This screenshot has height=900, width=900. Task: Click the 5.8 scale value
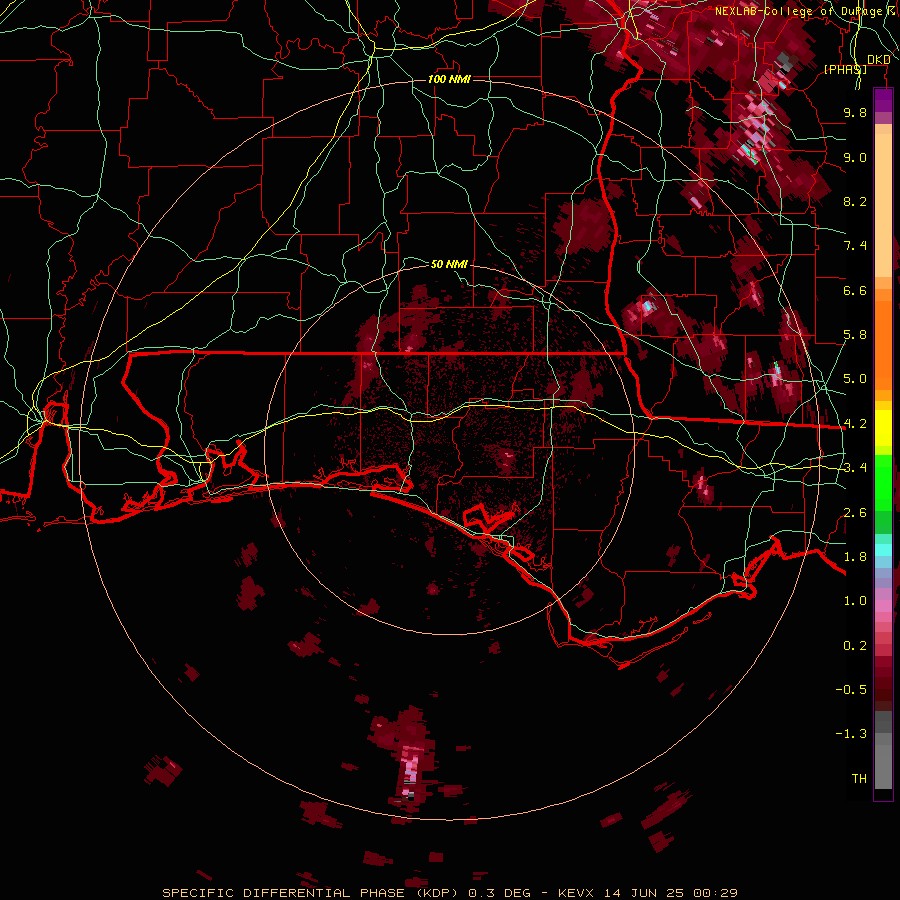[855, 335]
